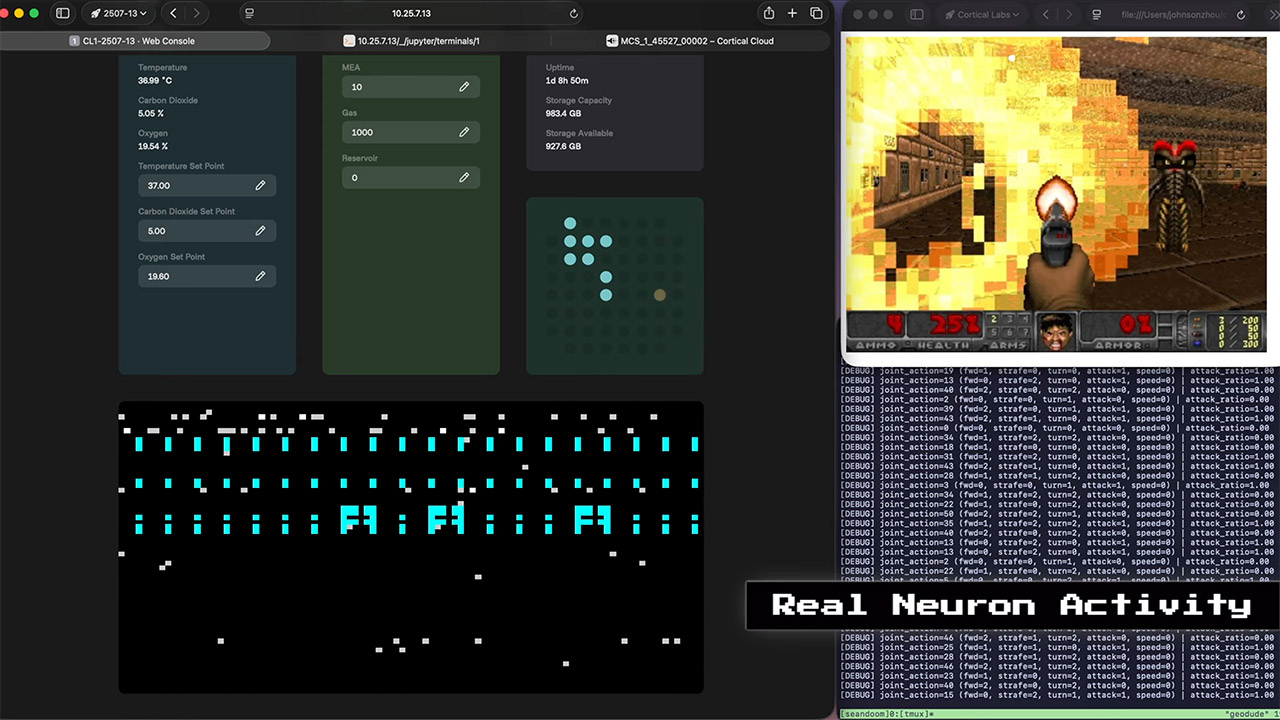The height and width of the screenshot is (720, 1280).
Task: Edit the Carbon Dioxide Set Point value
Action: click(260, 231)
